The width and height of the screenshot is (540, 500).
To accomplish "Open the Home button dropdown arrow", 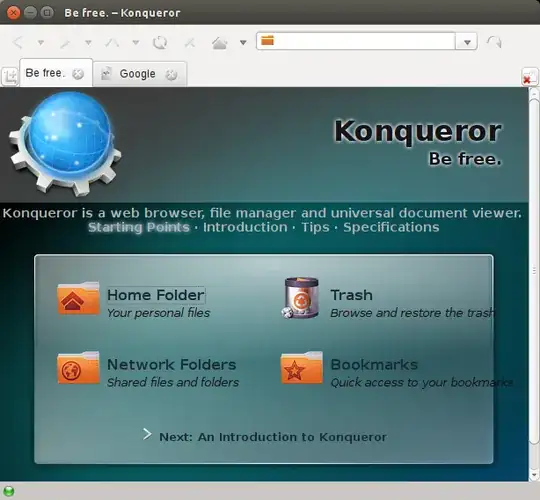I will 243,43.
